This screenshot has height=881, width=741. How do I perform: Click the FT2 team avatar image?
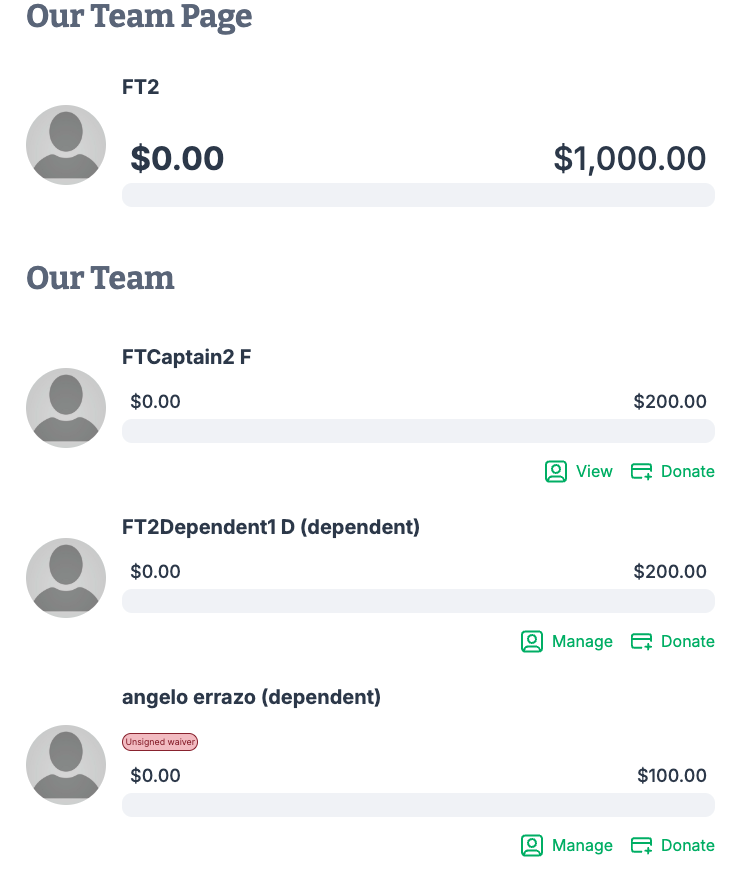pyautogui.click(x=66, y=145)
